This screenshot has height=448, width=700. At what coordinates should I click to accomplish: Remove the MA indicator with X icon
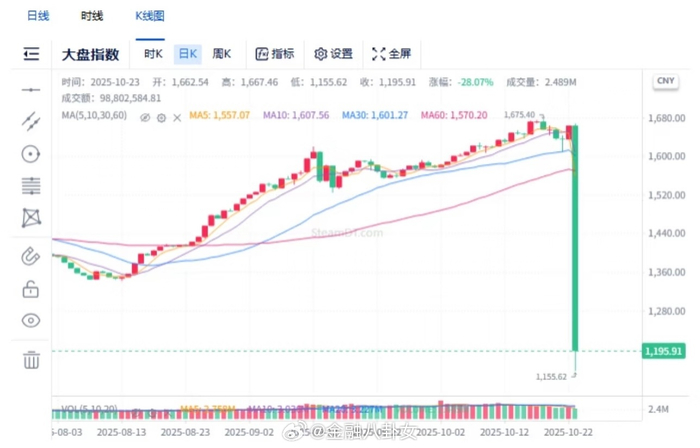(x=176, y=117)
